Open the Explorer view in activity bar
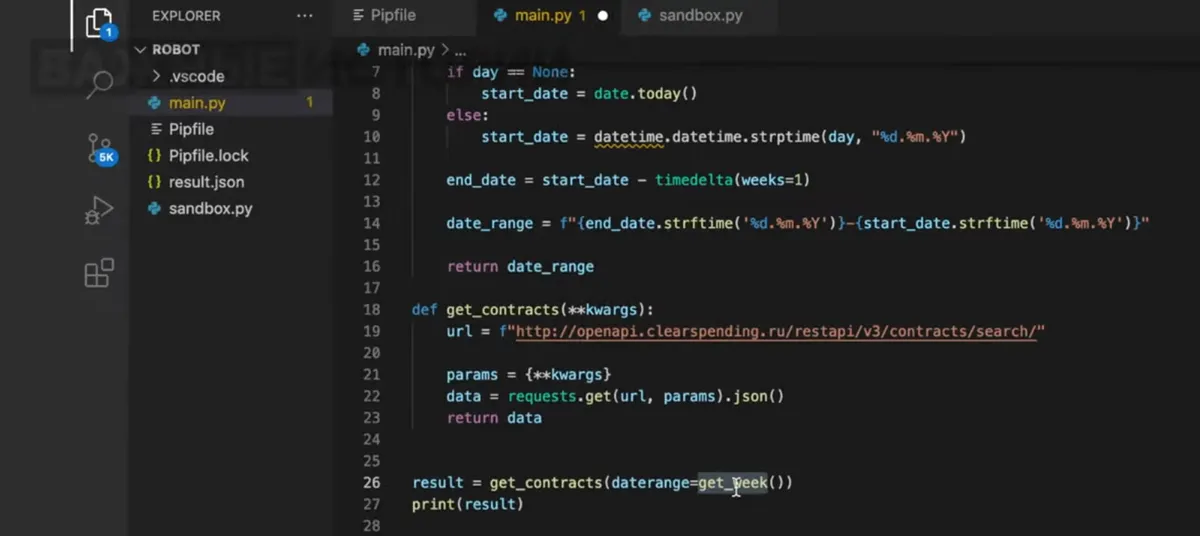The width and height of the screenshot is (1200, 536). tap(98, 22)
